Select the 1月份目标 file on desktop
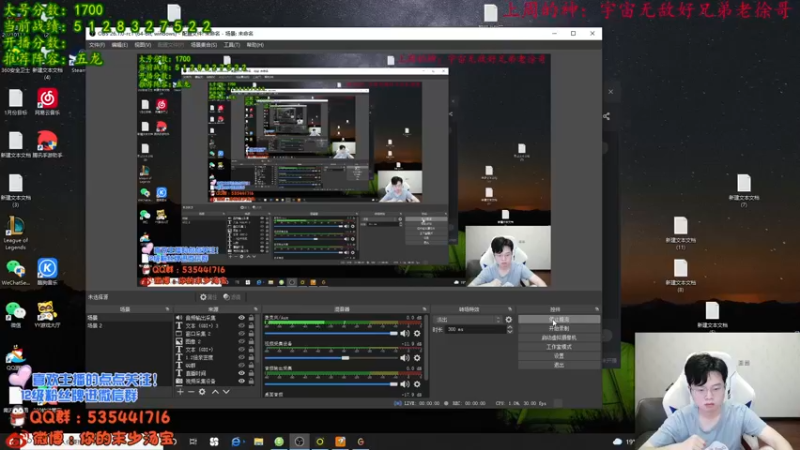The width and height of the screenshot is (800, 450). tap(15, 102)
